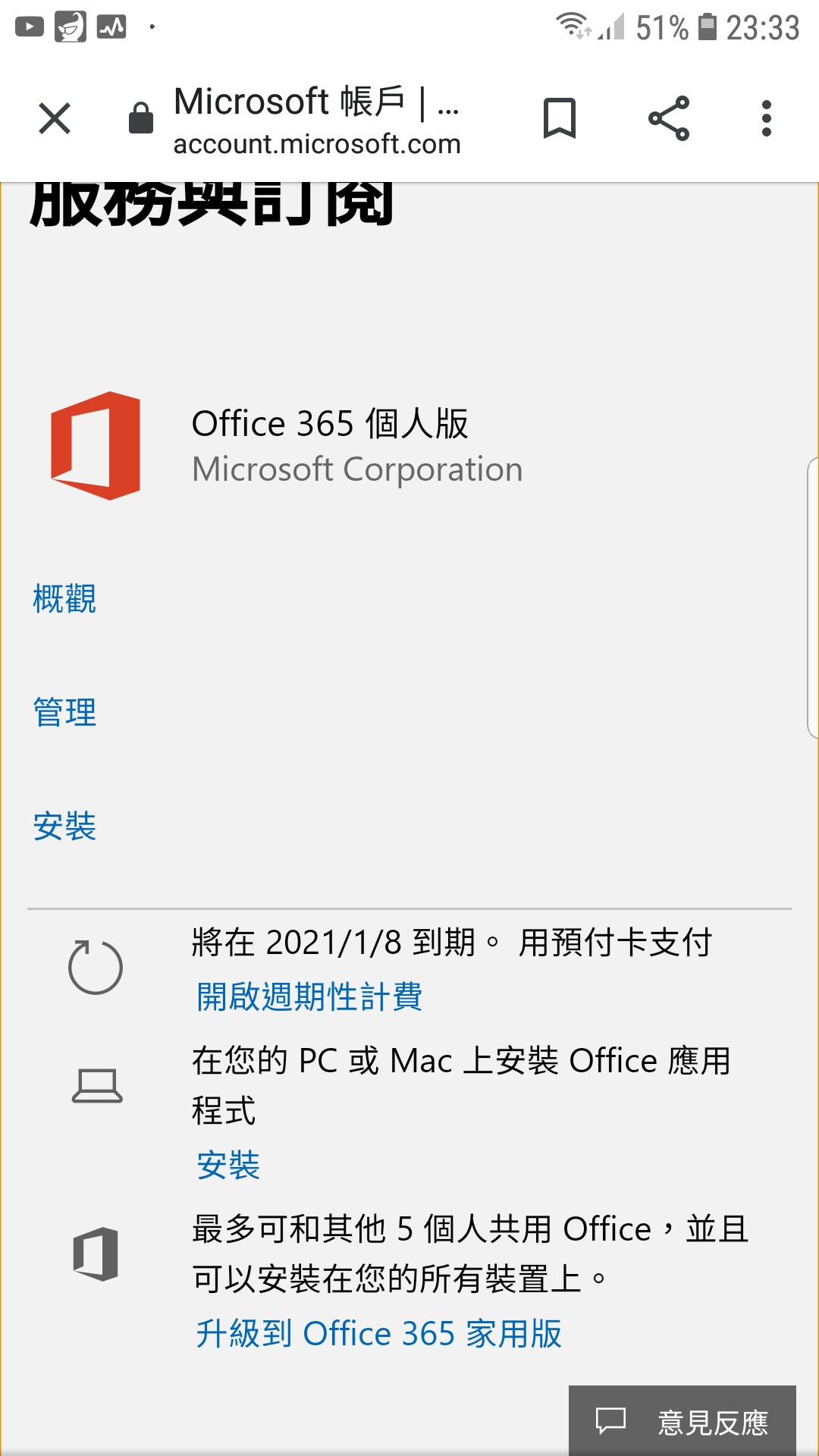Tap the YouTube notification icon in status bar

tap(30, 27)
